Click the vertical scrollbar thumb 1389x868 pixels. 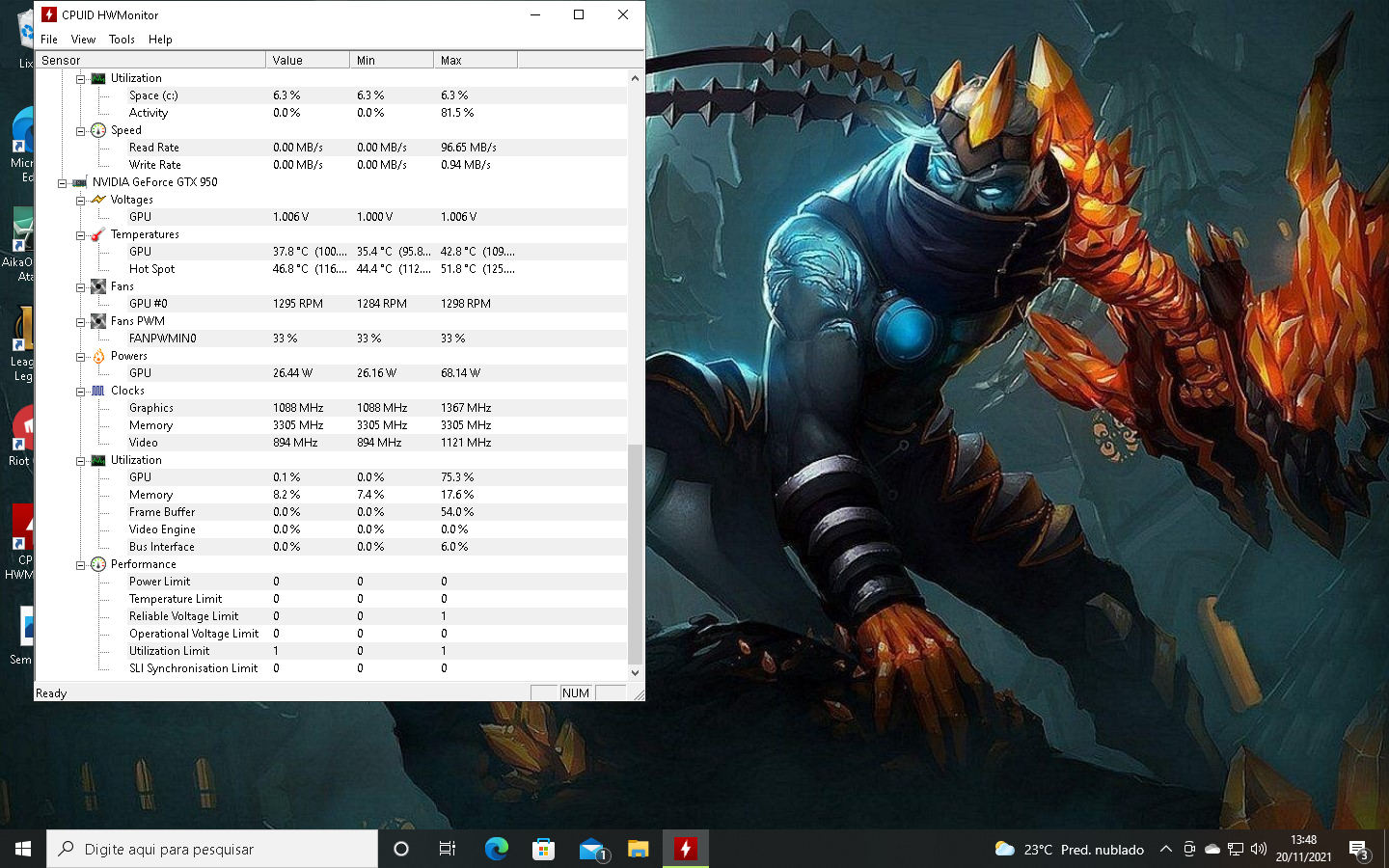pos(635,555)
